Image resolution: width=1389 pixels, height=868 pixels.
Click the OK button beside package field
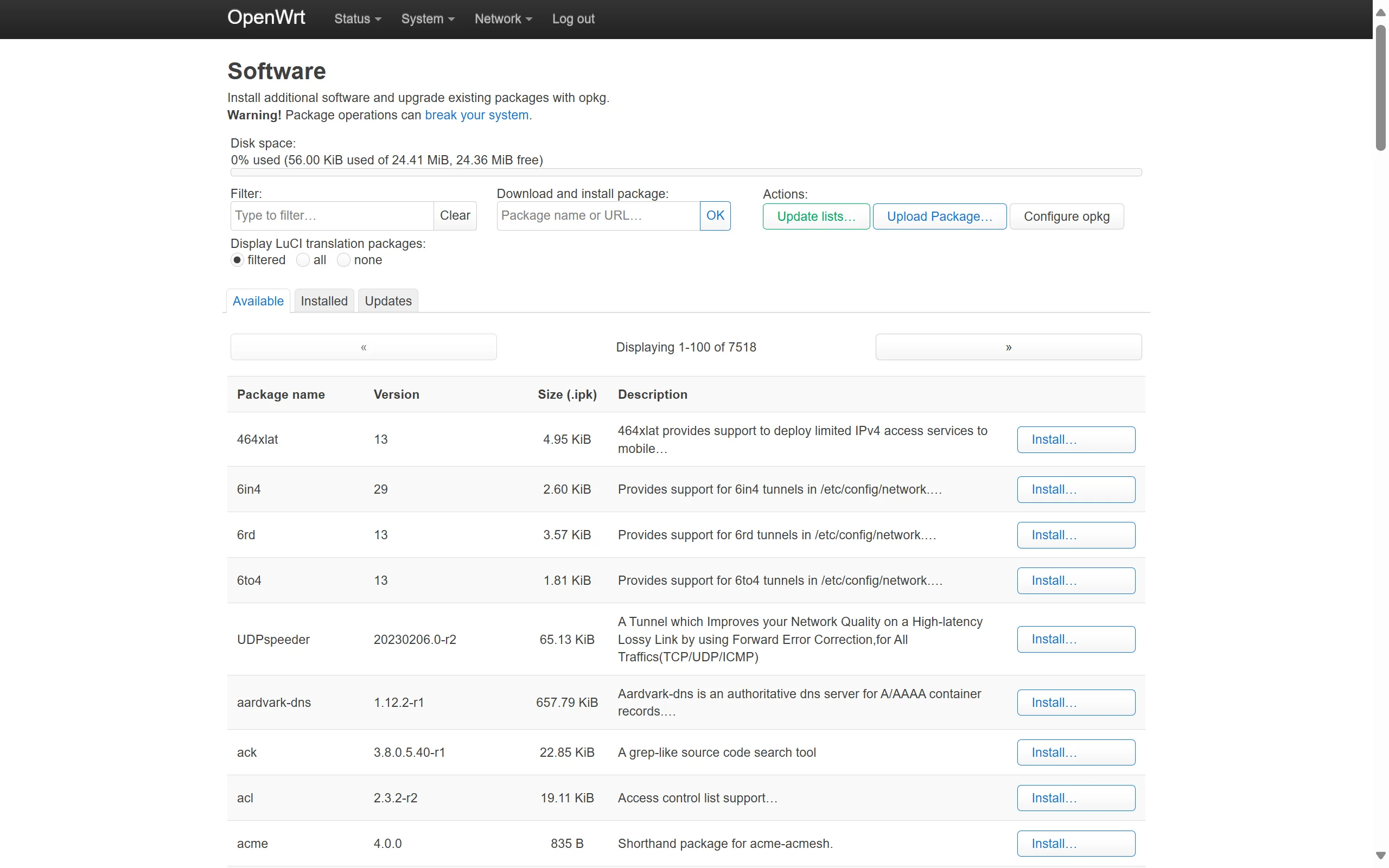click(715, 215)
